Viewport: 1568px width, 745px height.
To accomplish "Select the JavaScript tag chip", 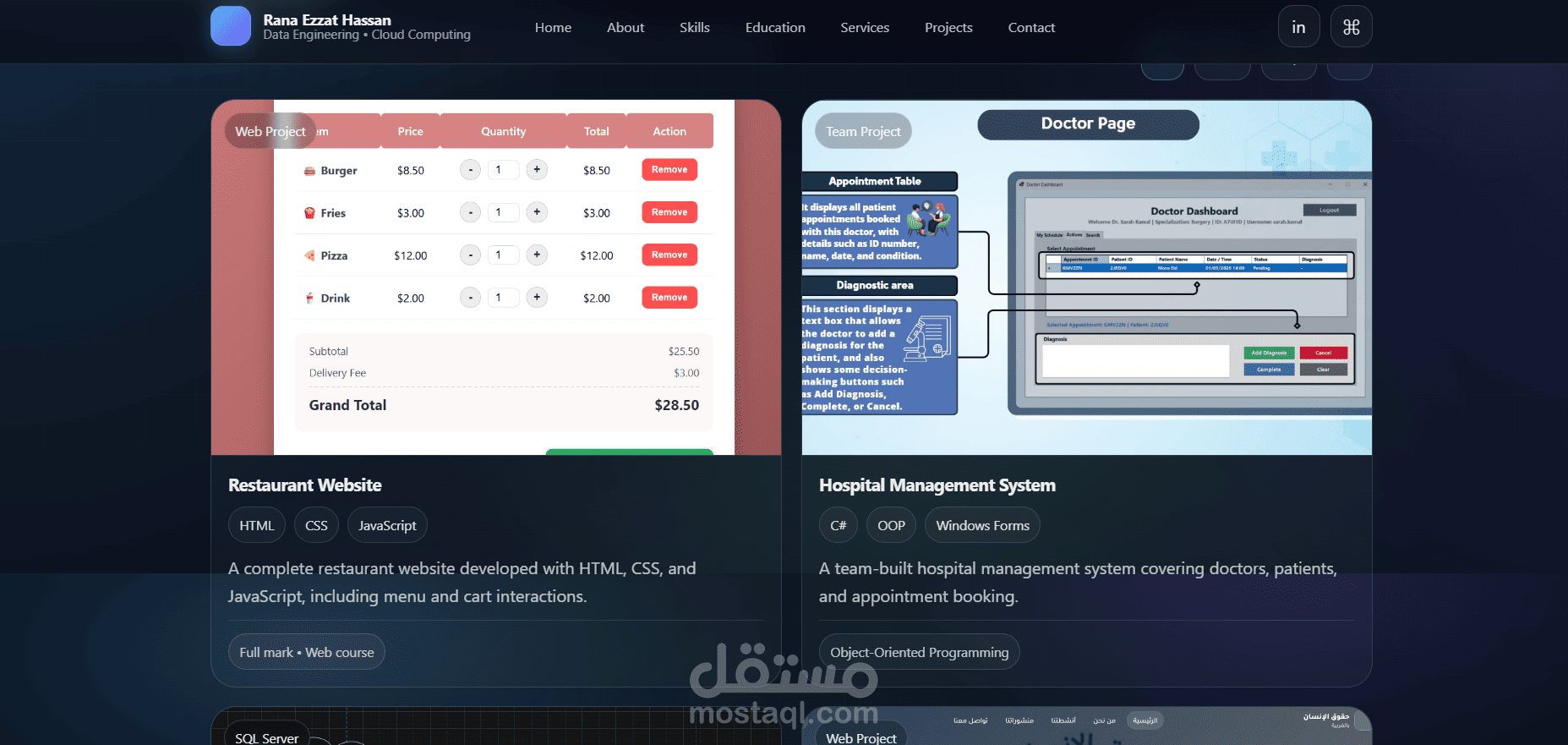I will tap(387, 525).
